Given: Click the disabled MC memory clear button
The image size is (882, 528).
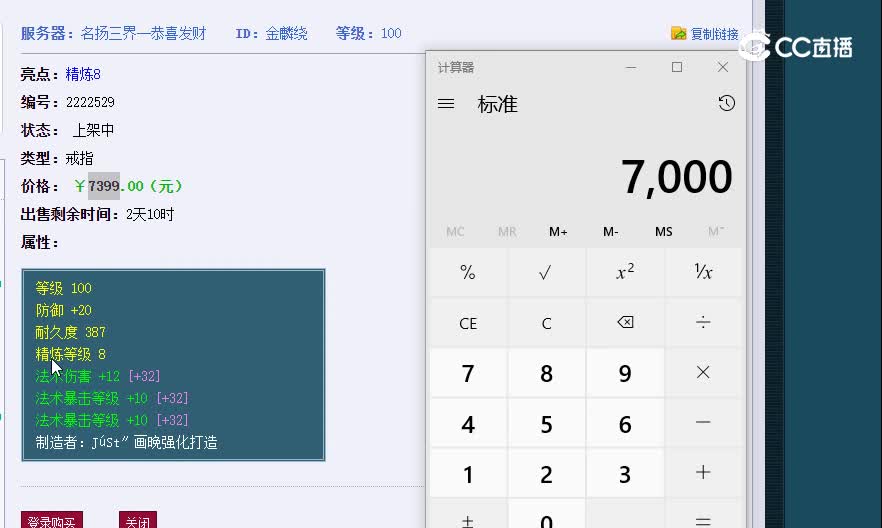Looking at the screenshot, I should coord(455,232).
